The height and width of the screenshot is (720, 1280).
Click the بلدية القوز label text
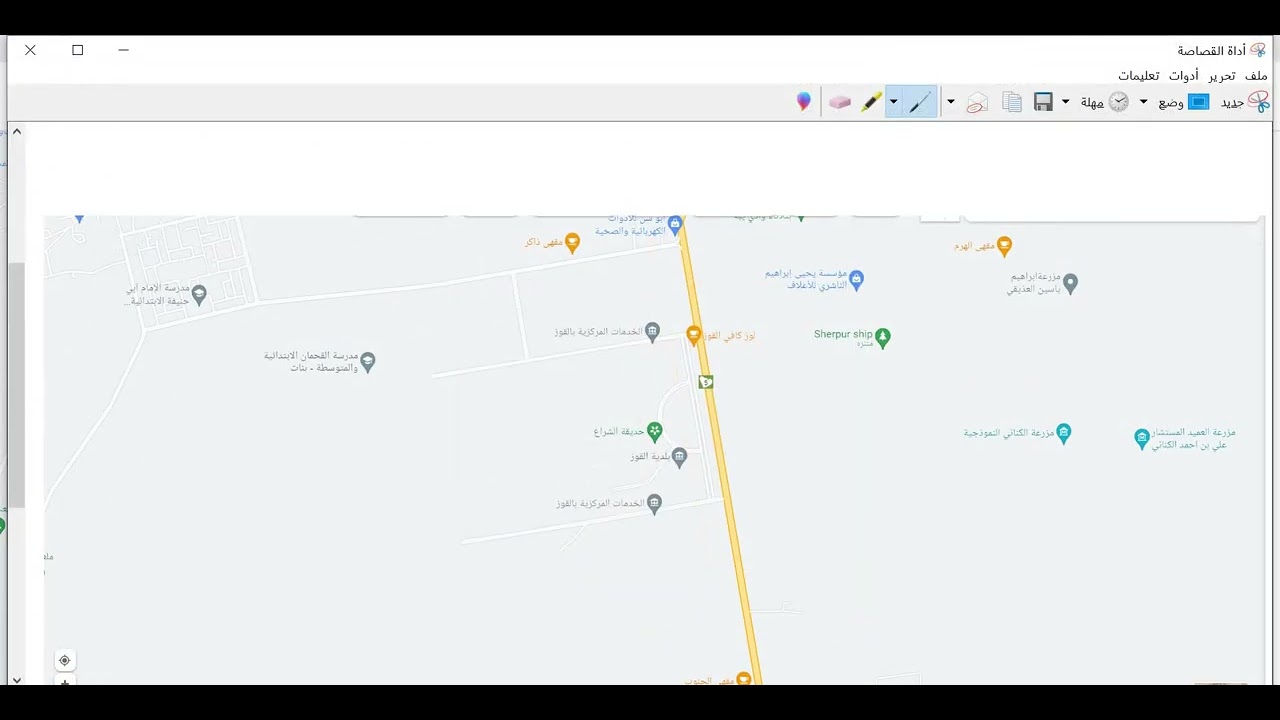click(x=649, y=456)
